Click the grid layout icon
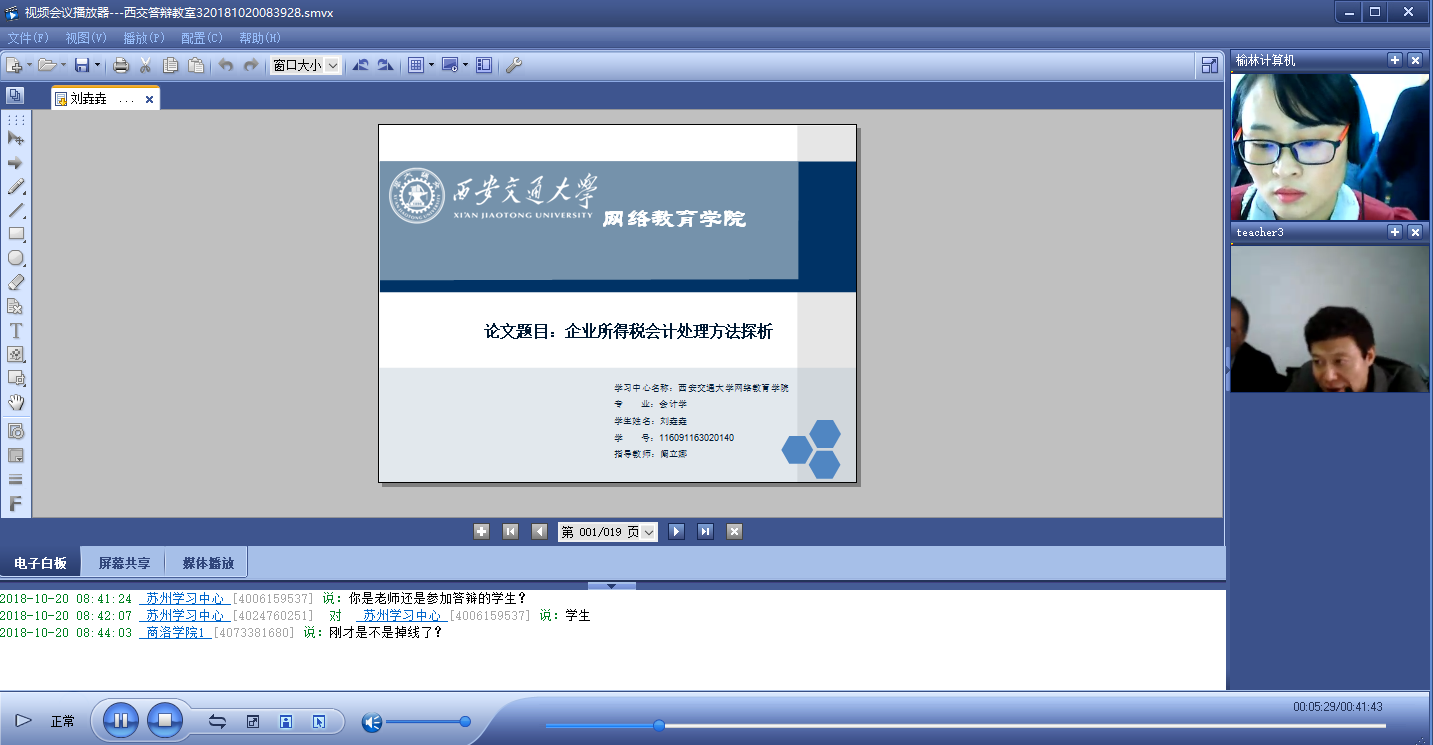 [417, 65]
